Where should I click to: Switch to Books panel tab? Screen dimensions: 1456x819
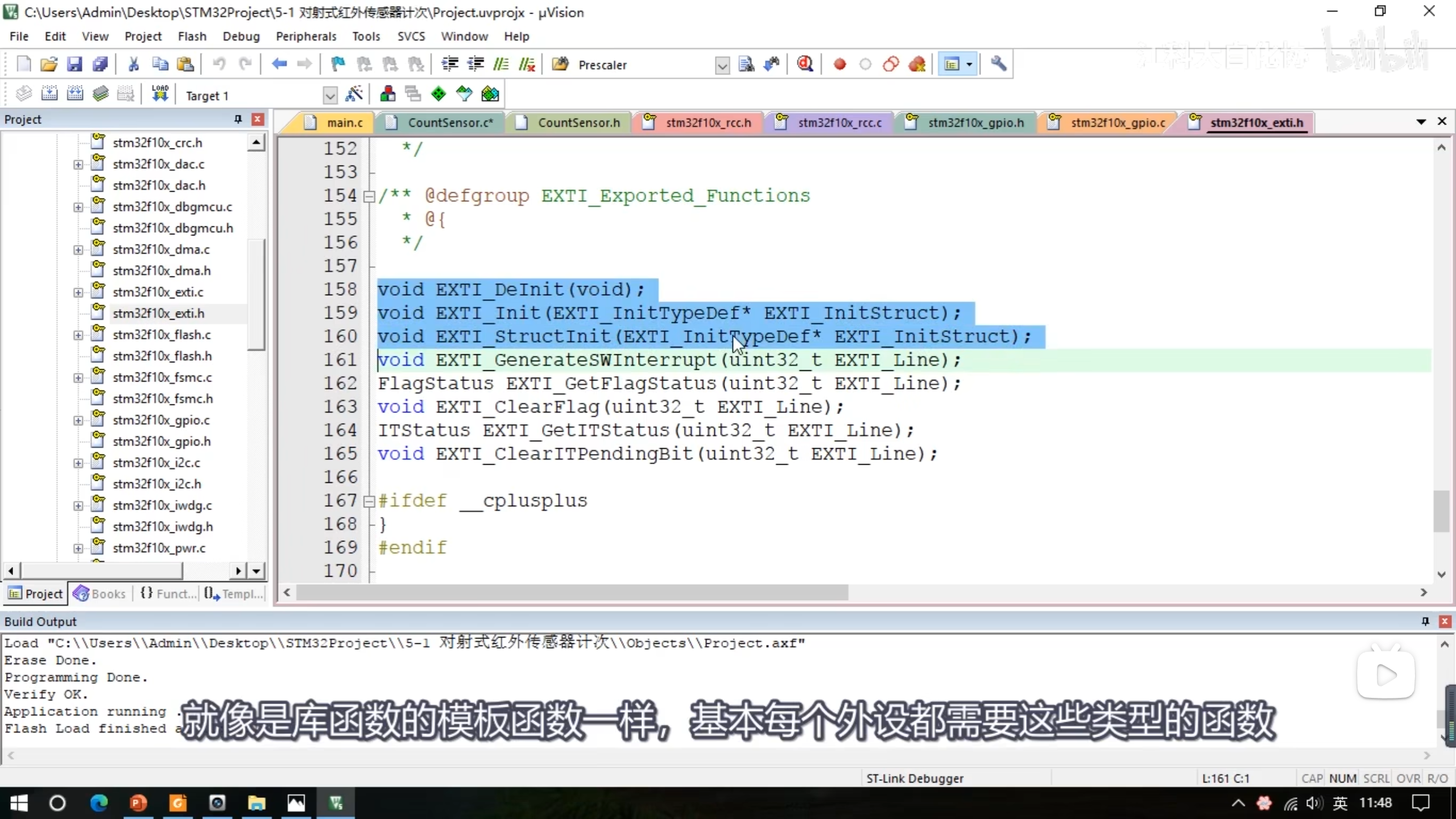click(100, 594)
